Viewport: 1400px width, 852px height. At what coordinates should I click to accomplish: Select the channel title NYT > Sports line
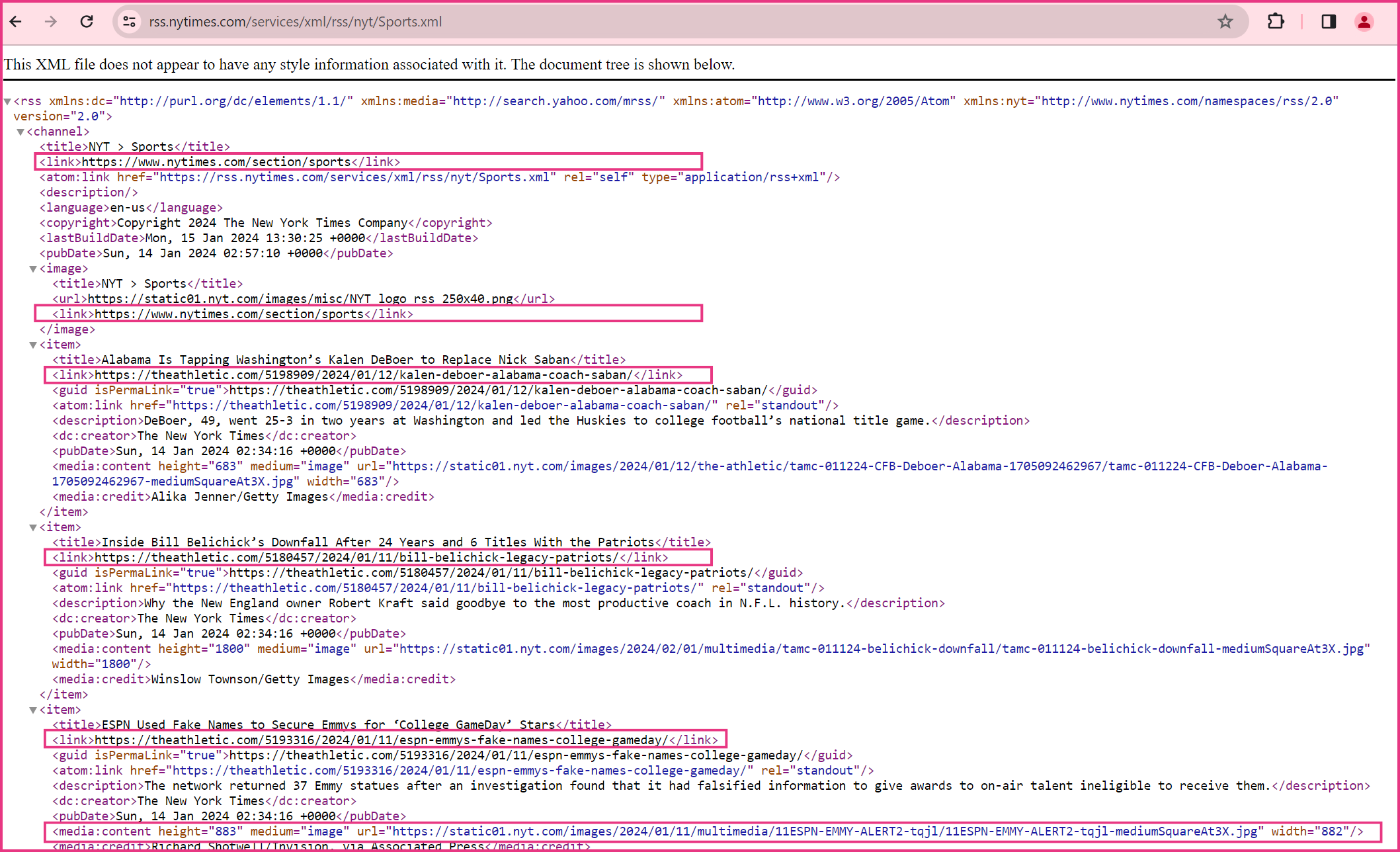[135, 147]
